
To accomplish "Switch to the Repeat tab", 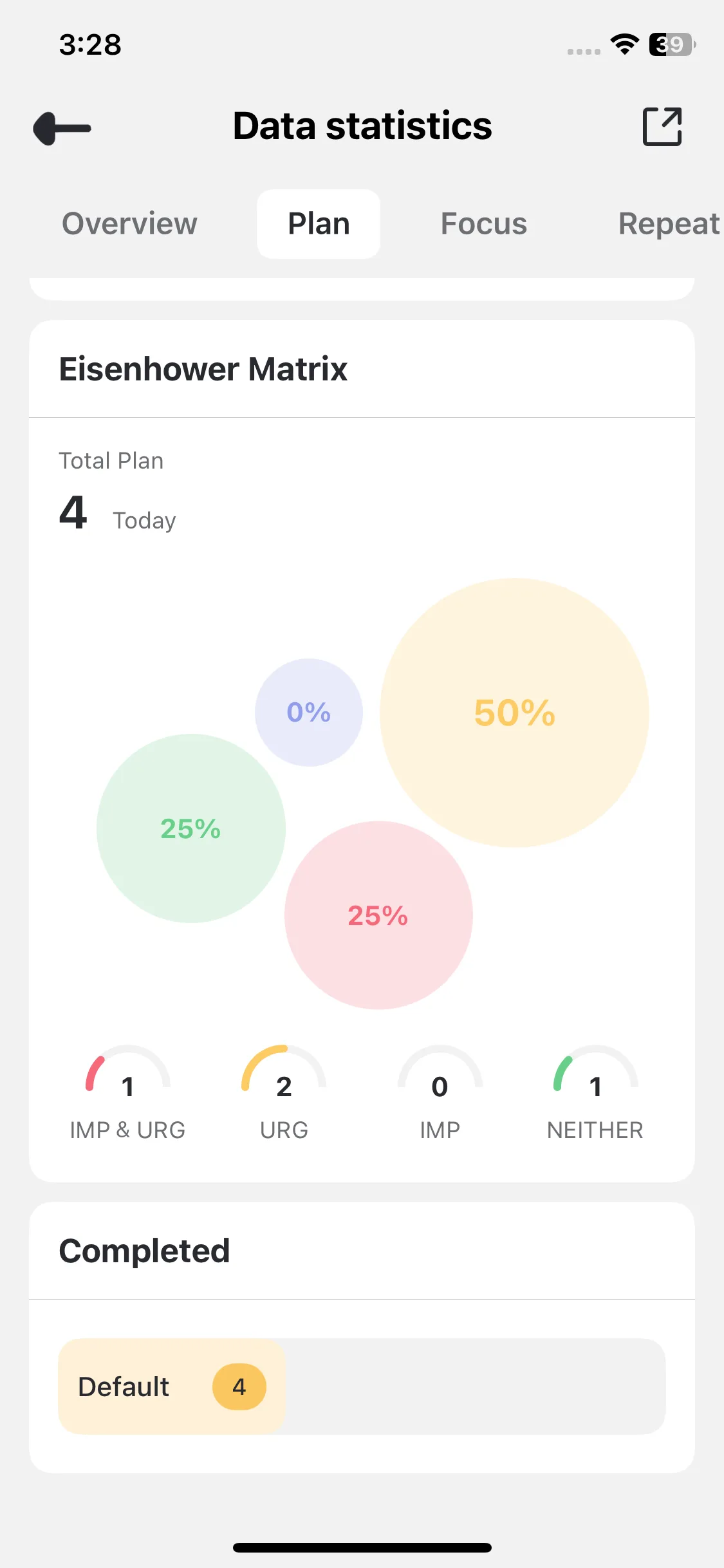I will coord(668,224).
